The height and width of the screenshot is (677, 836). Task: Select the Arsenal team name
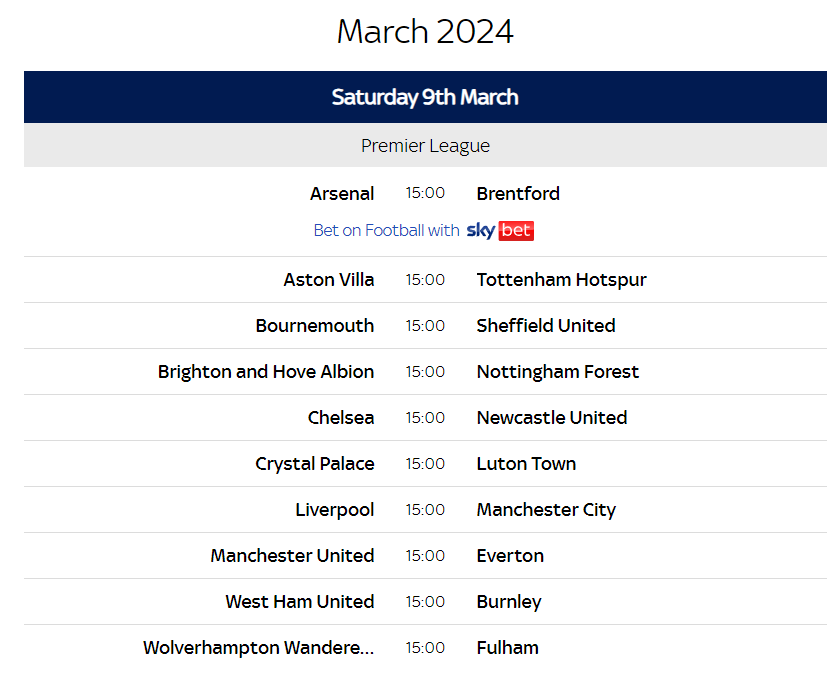pos(342,194)
